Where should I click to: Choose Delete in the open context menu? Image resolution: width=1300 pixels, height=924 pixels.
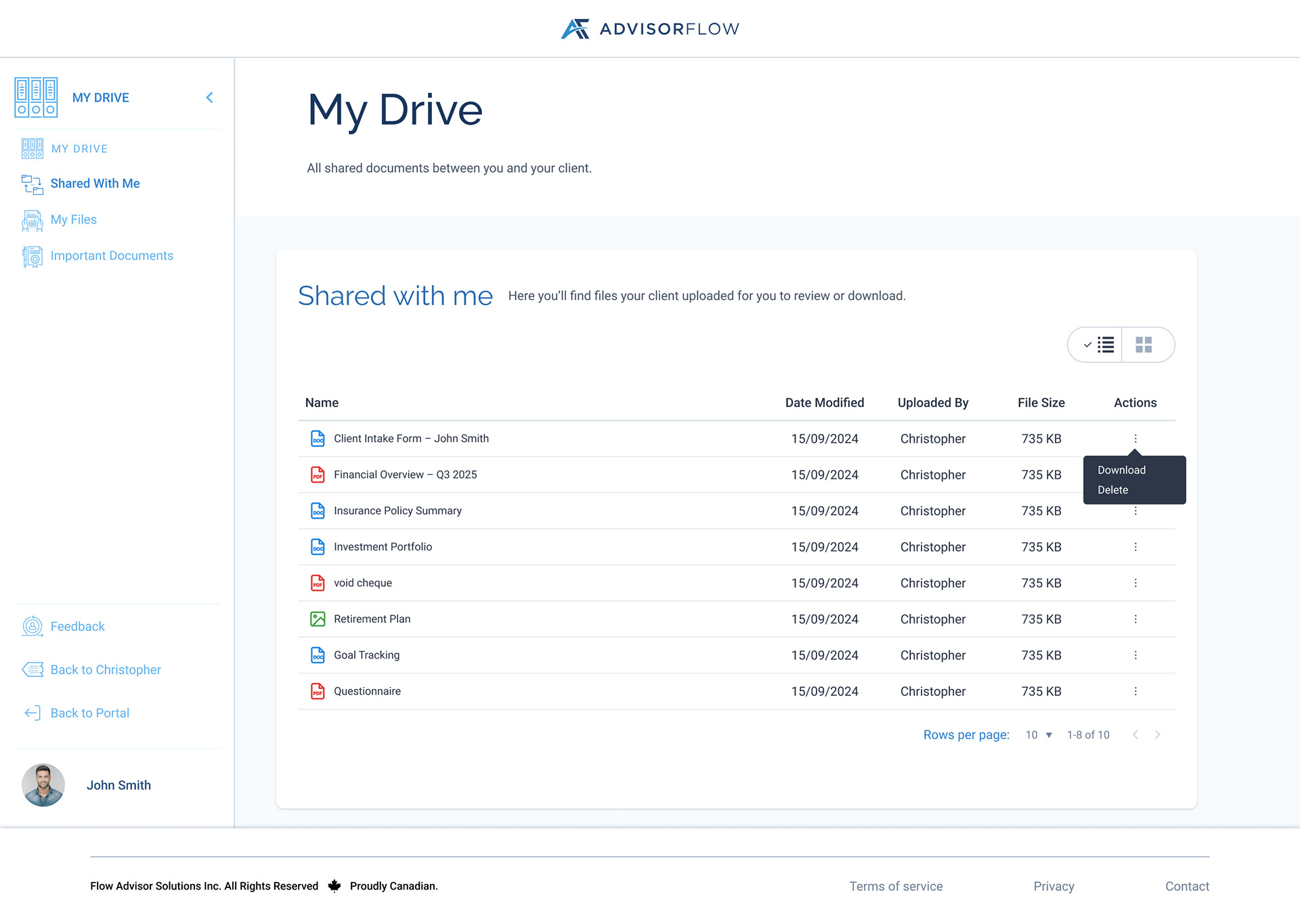(1112, 489)
